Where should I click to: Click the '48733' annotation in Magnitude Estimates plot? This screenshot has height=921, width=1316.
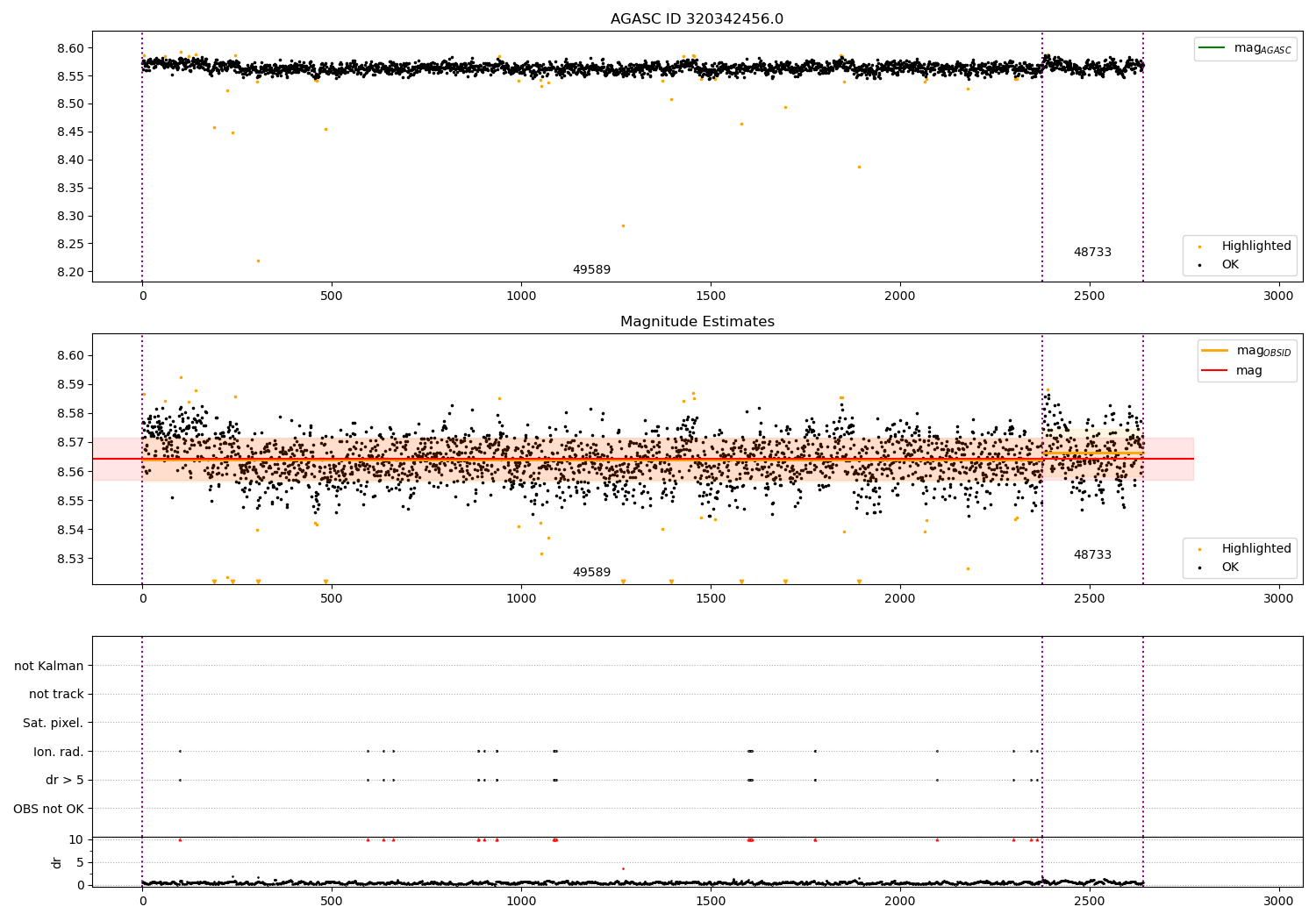click(1092, 555)
